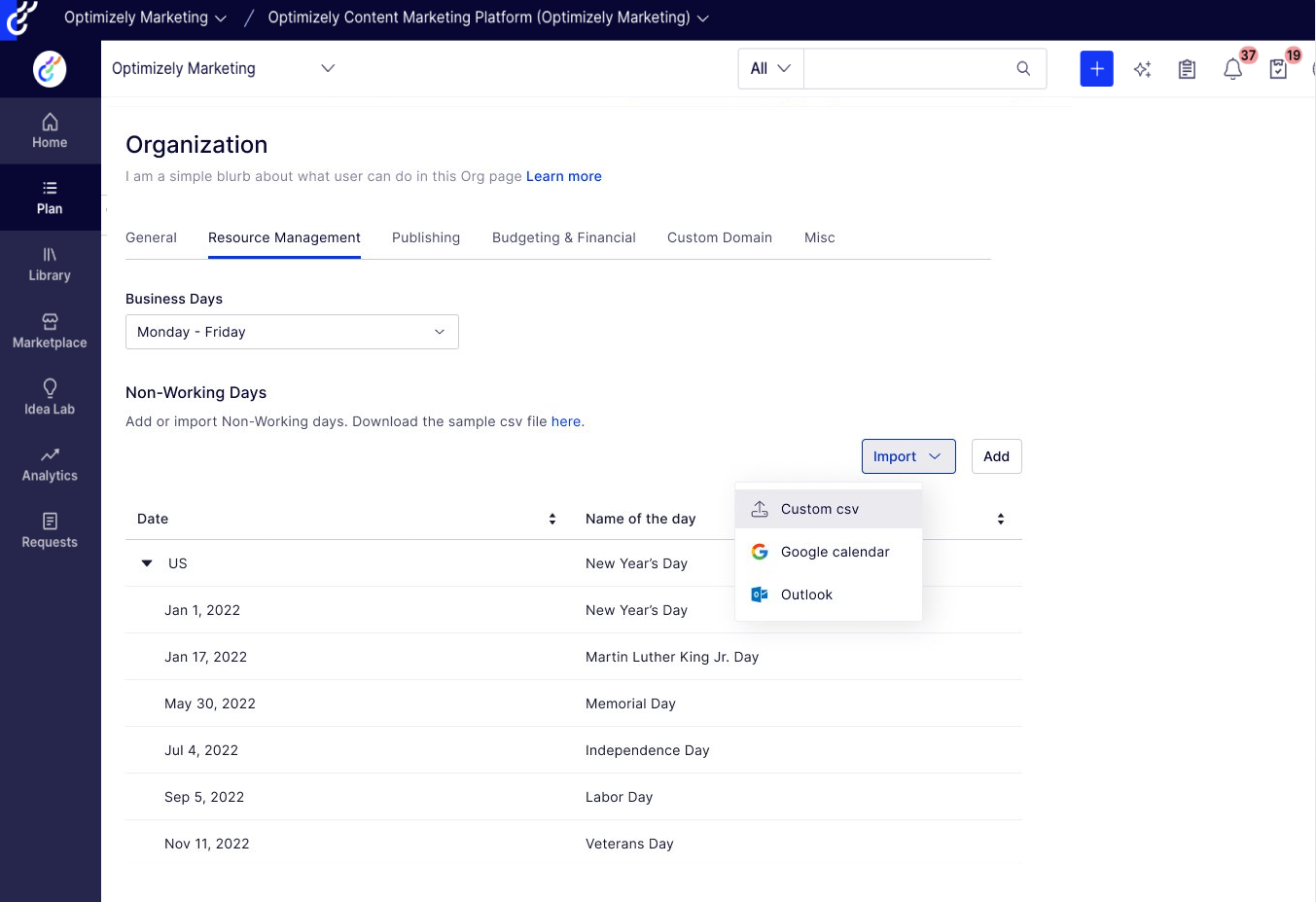The width and height of the screenshot is (1316, 902).
Task: Open notifications bell with 37 badge
Action: [1232, 69]
